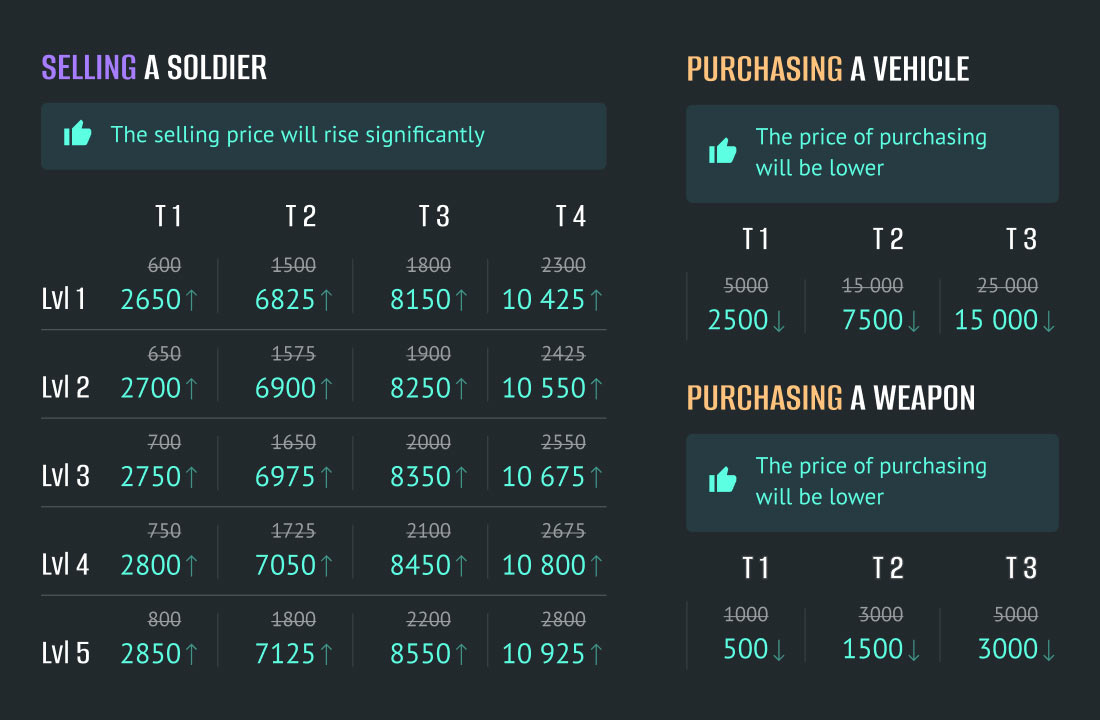Click the up arrow next to 2650

coord(191,300)
